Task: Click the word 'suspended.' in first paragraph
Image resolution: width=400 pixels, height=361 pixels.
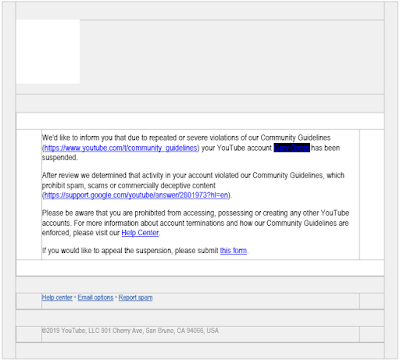Action: click(x=60, y=157)
